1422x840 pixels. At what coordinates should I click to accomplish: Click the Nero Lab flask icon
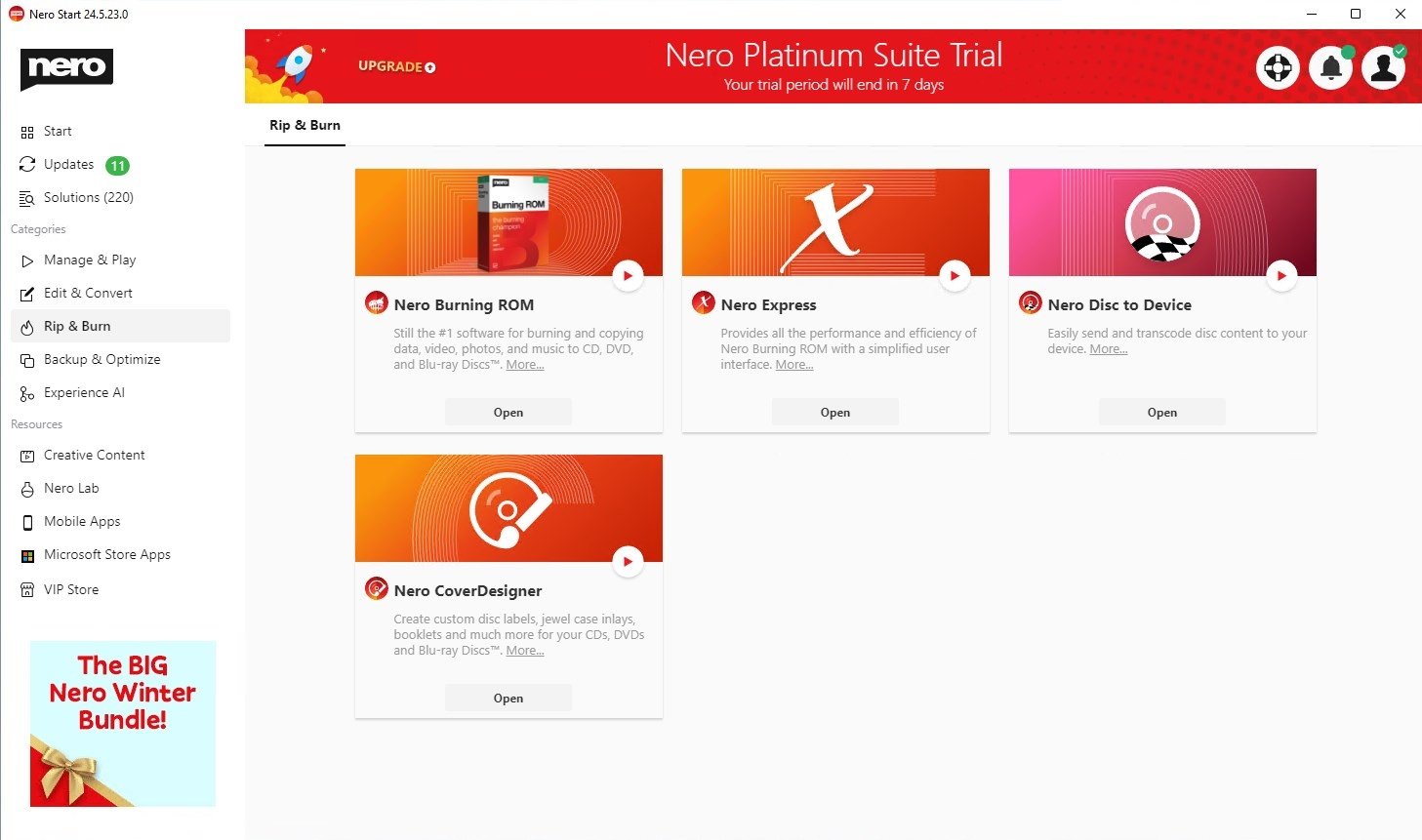(27, 489)
